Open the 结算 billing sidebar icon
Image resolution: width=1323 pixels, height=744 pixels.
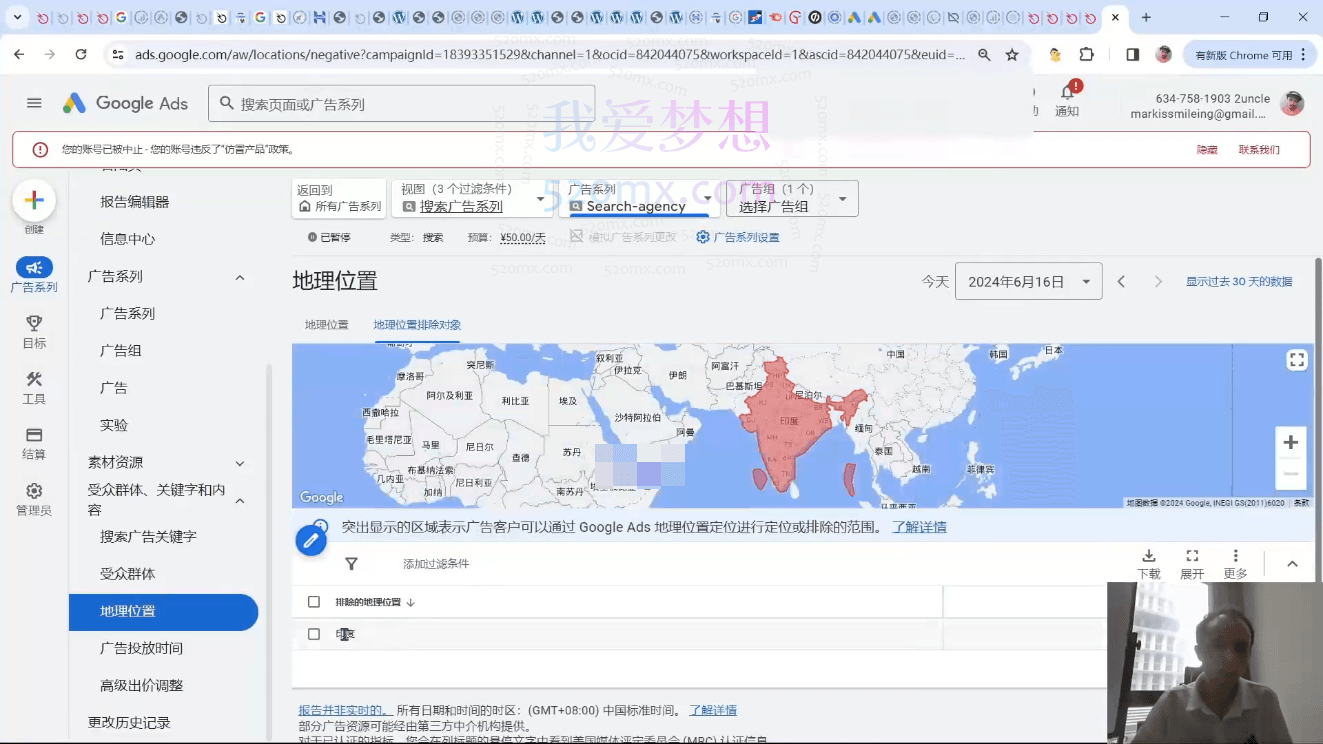pyautogui.click(x=34, y=443)
